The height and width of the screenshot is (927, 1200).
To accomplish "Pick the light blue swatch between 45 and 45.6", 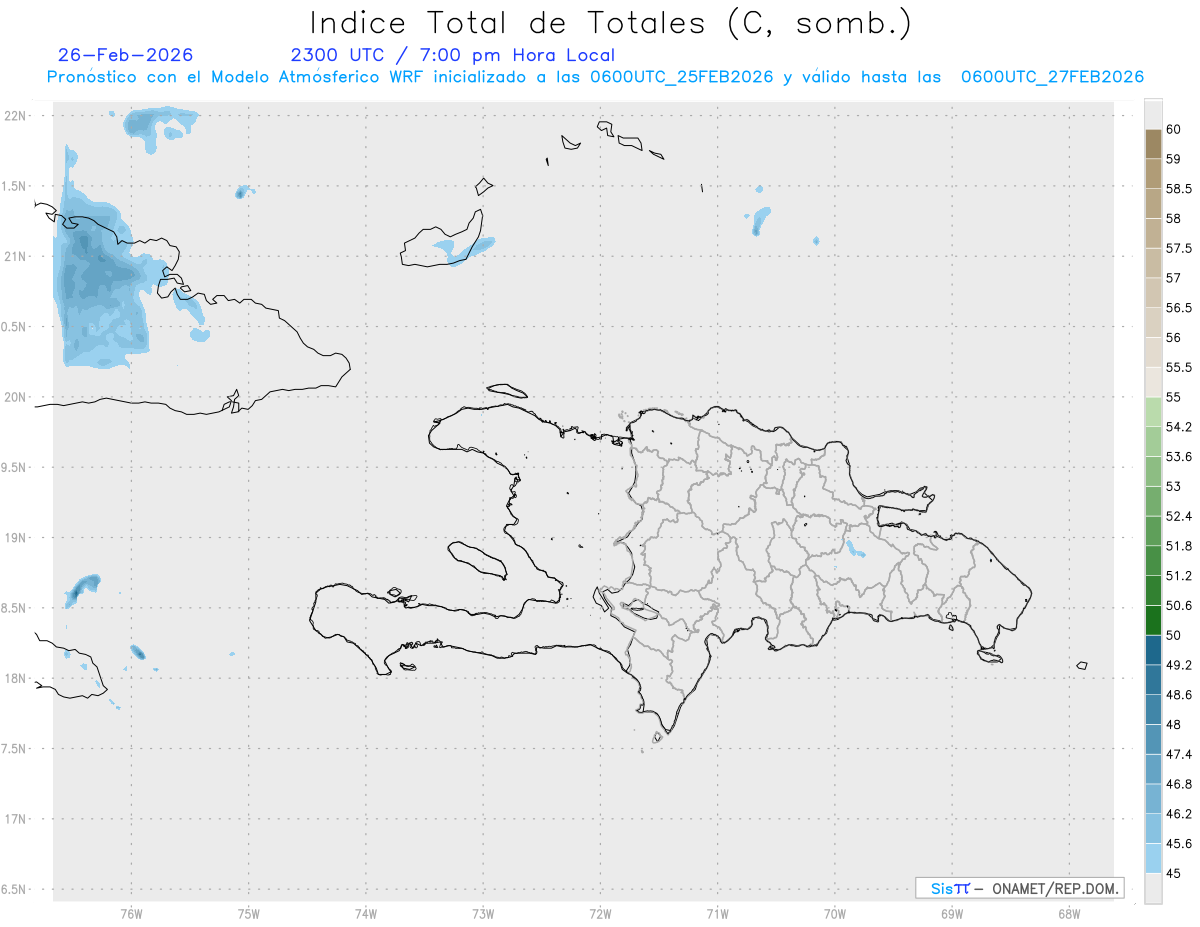I will point(1153,859).
